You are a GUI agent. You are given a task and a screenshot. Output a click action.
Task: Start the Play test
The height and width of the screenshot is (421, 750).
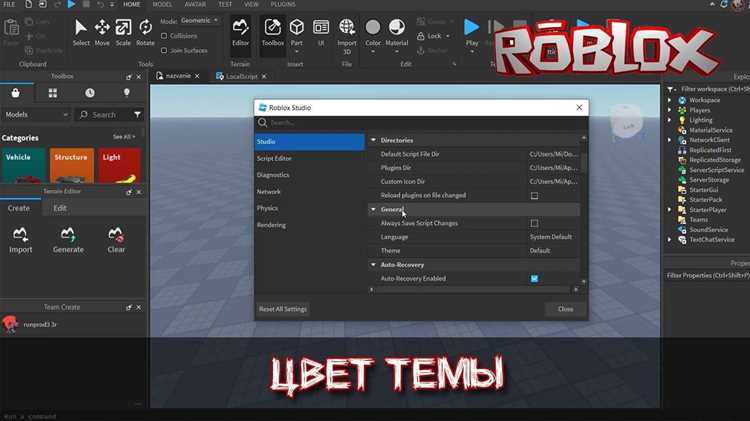[x=472, y=27]
